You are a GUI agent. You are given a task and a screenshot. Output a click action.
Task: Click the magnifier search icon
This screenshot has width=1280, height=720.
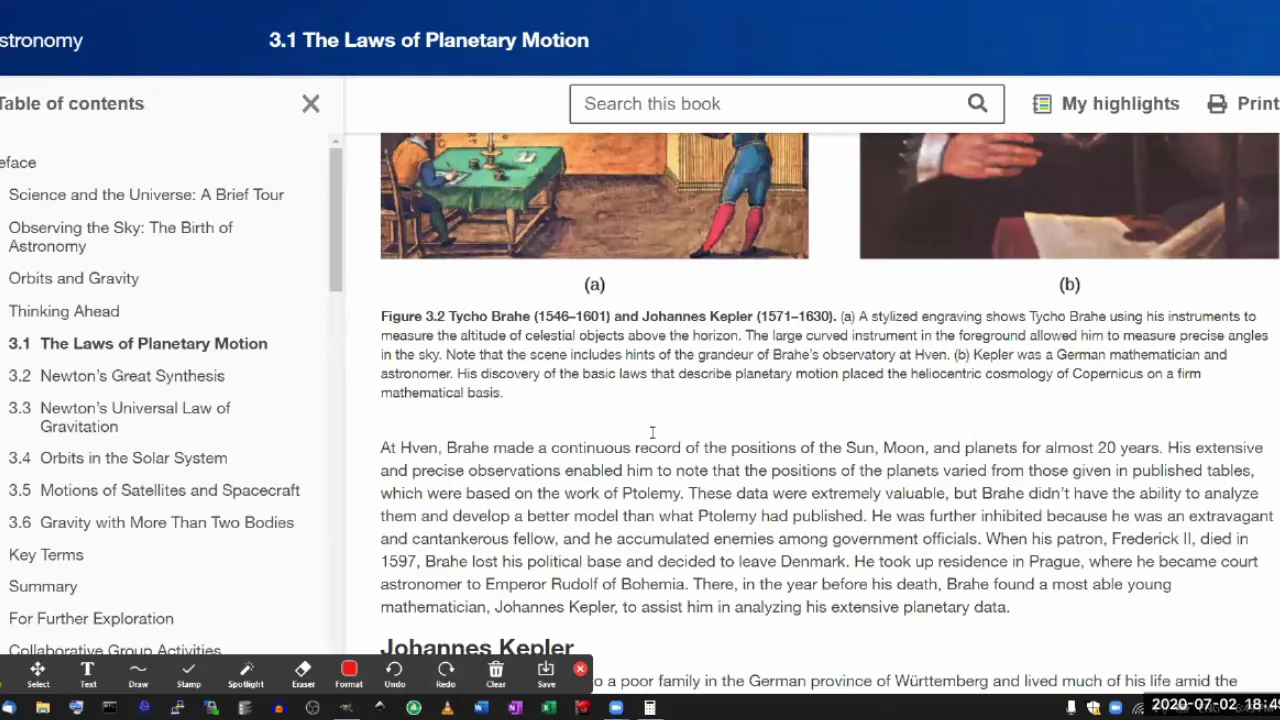977,103
